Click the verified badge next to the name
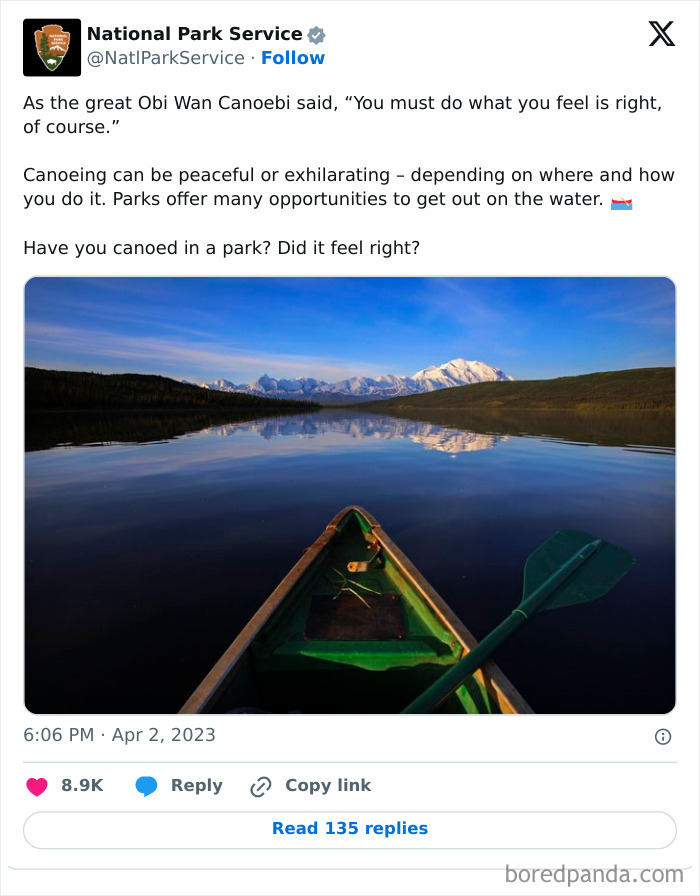Viewport: 700px width, 896px height. point(316,33)
